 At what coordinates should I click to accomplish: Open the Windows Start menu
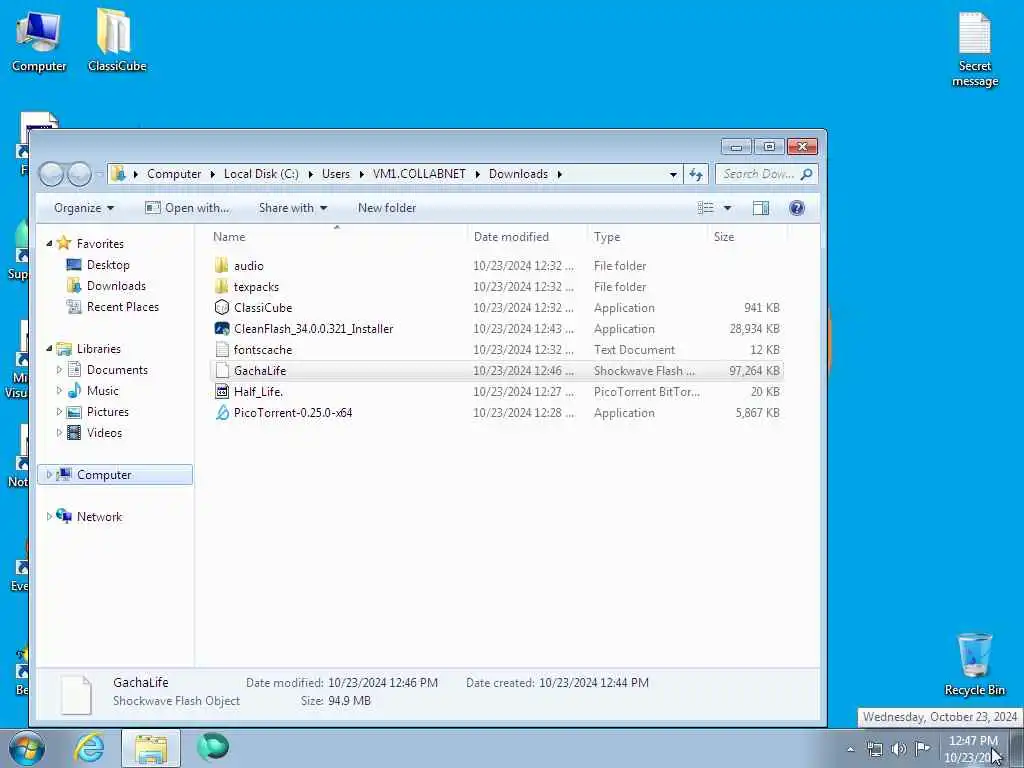27,748
